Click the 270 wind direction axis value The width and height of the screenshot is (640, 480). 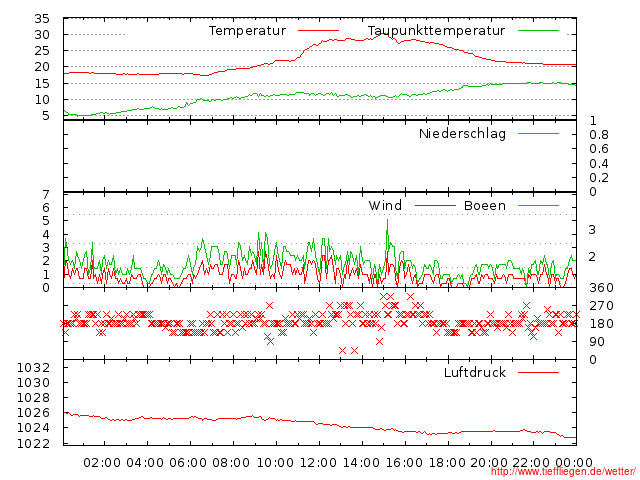[x=601, y=306]
